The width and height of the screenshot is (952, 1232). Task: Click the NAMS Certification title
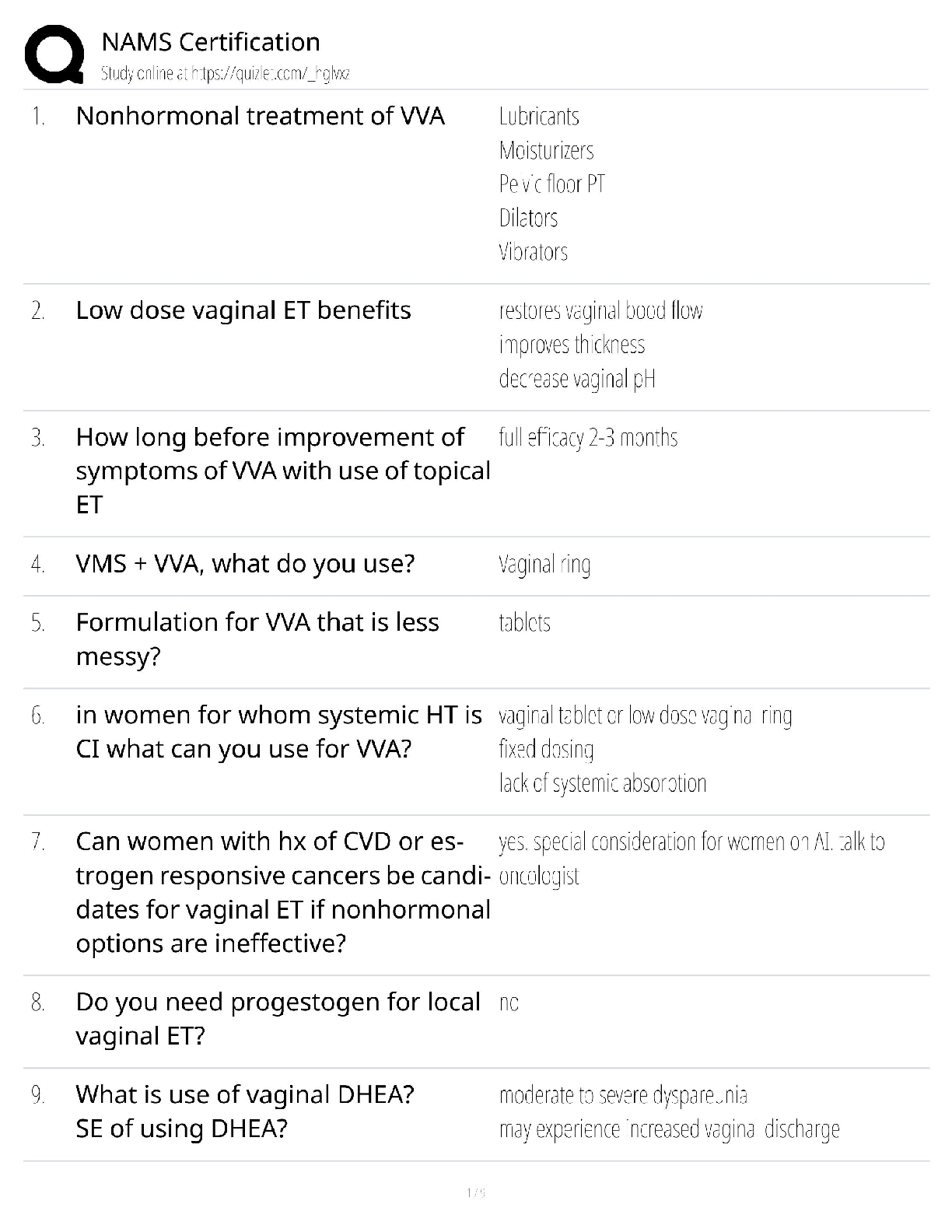(211, 42)
